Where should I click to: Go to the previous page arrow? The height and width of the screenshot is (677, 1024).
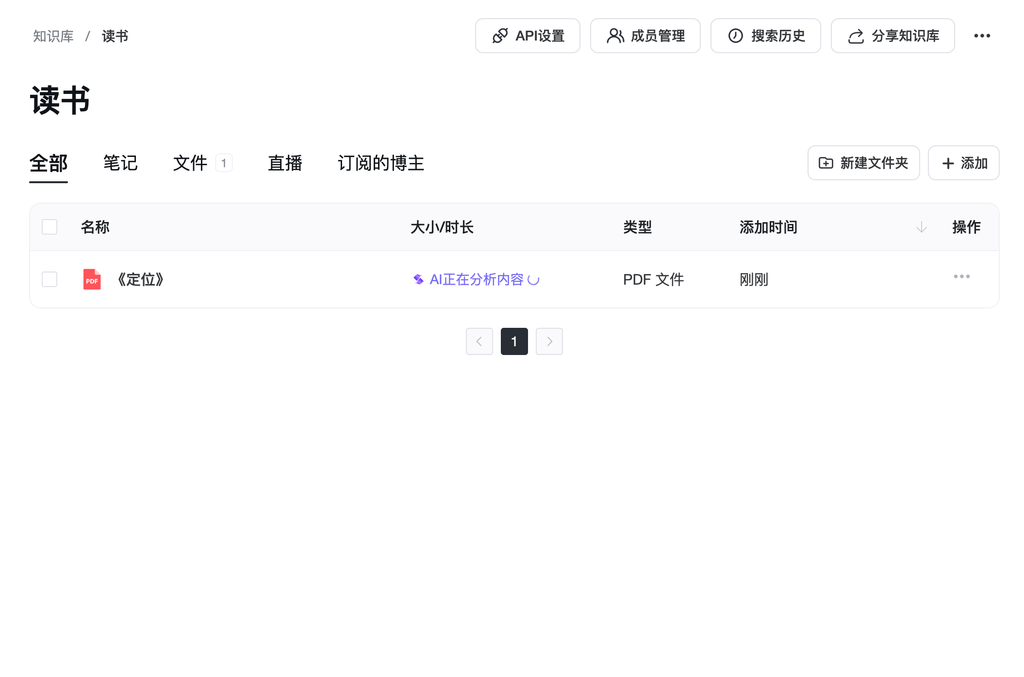click(479, 341)
